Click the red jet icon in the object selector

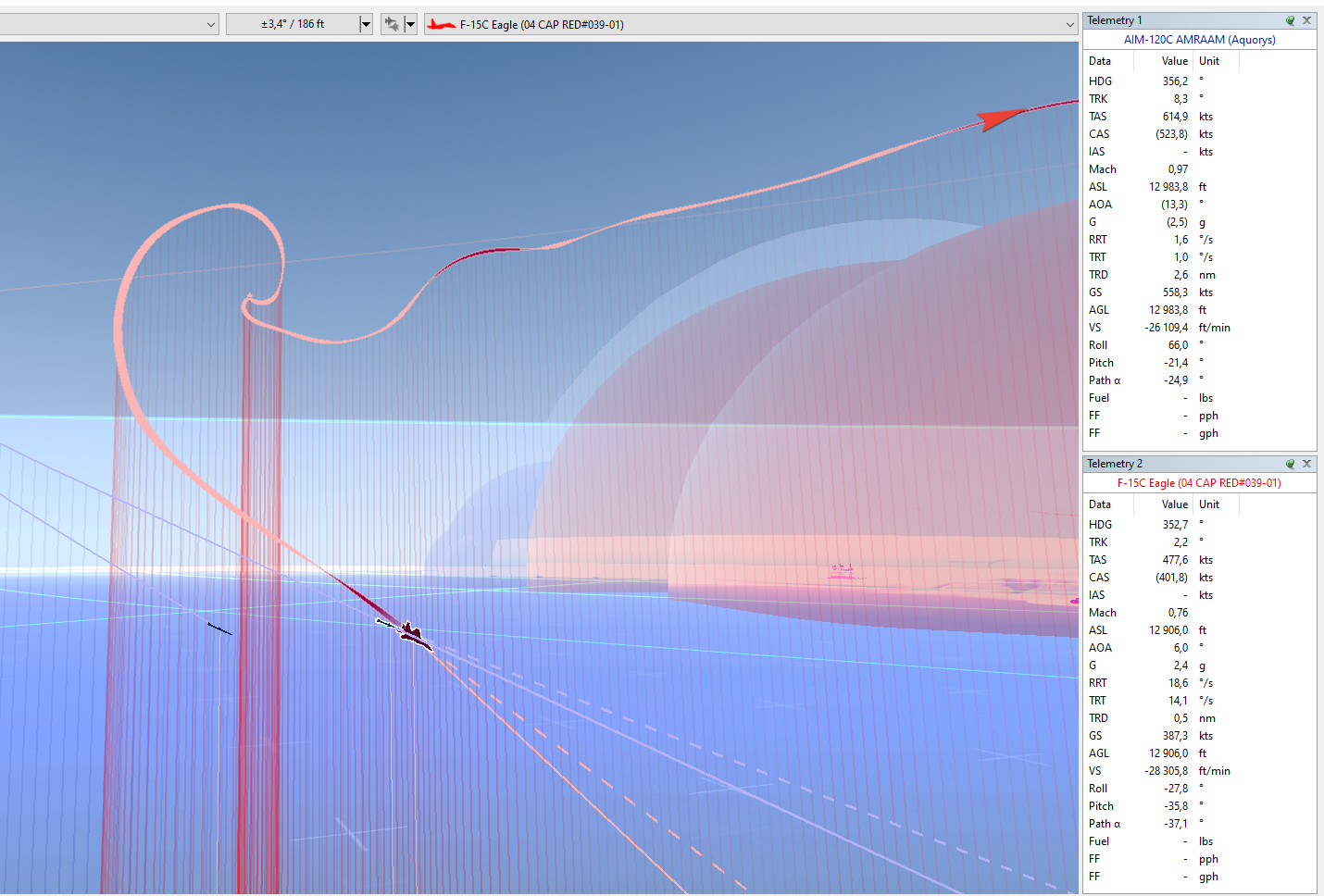pos(441,25)
